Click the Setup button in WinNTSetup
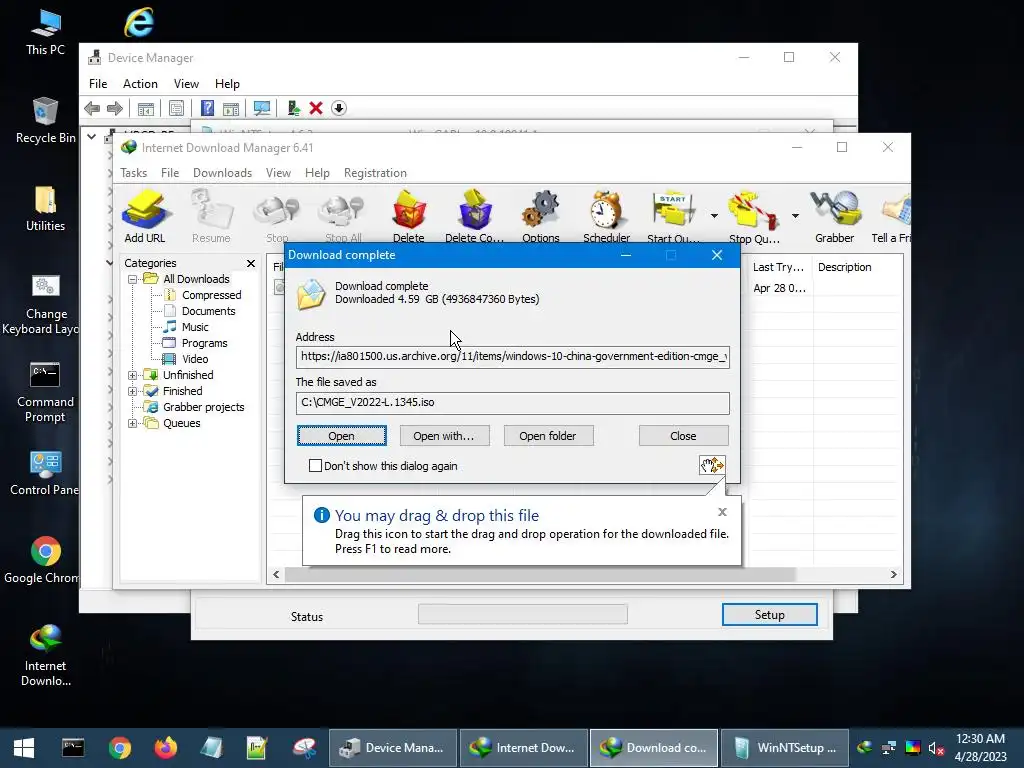 pos(769,615)
